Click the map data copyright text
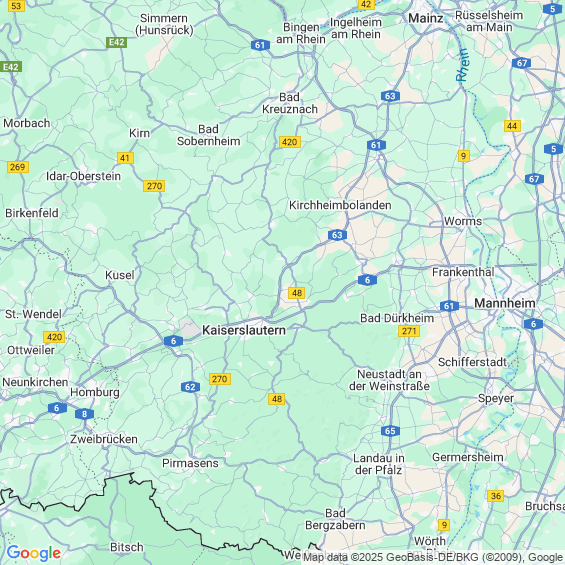The width and height of the screenshot is (565, 565). 433,557
